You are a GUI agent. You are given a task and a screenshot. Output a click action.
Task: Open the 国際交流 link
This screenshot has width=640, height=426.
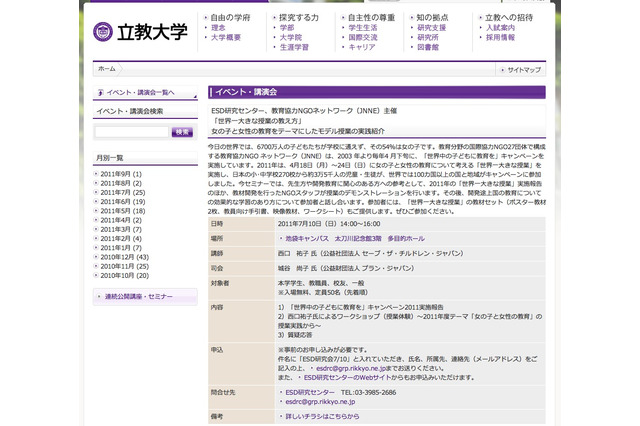(363, 38)
